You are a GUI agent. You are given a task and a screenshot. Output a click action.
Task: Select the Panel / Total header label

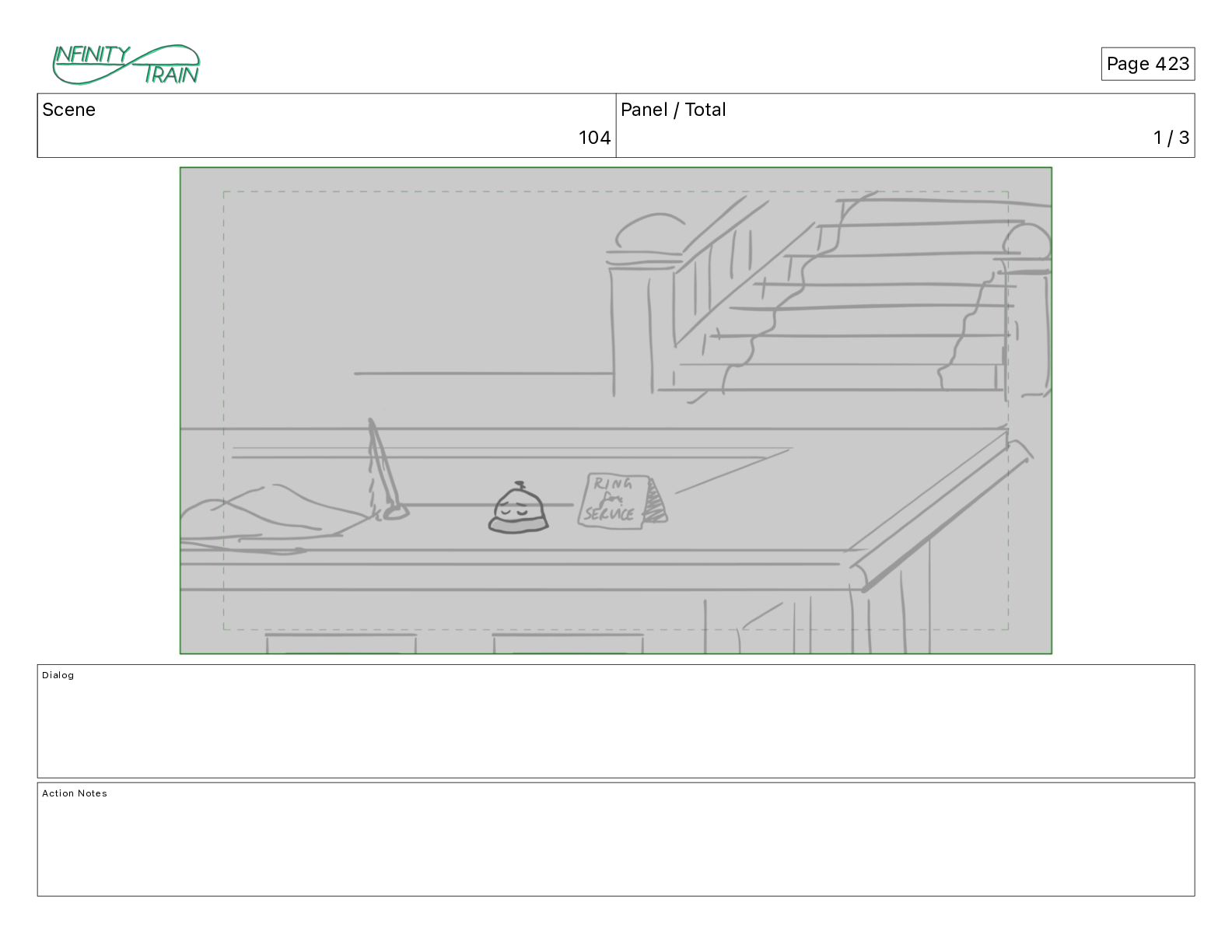tap(673, 110)
